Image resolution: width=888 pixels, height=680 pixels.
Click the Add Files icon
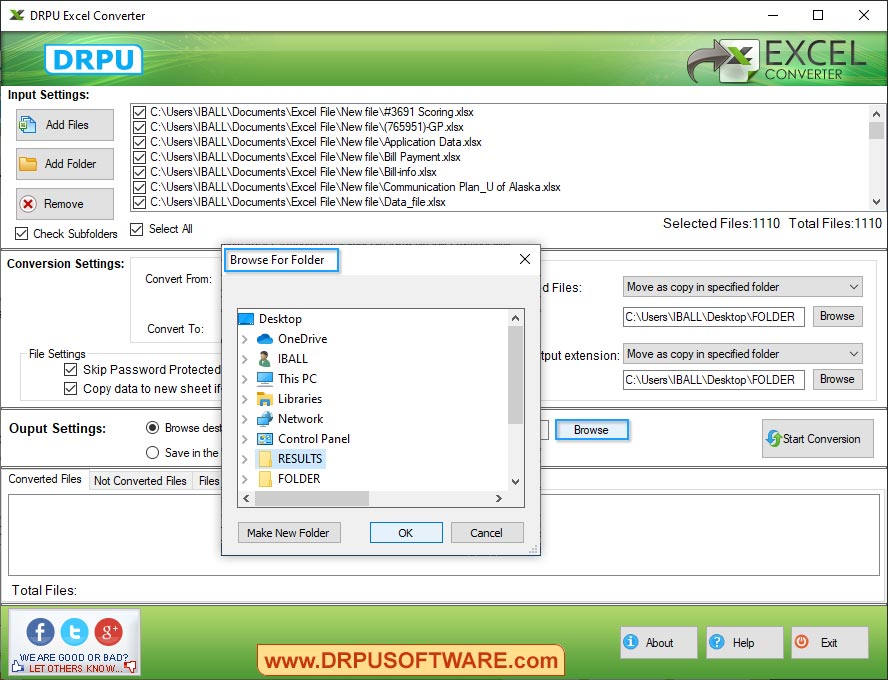click(29, 124)
